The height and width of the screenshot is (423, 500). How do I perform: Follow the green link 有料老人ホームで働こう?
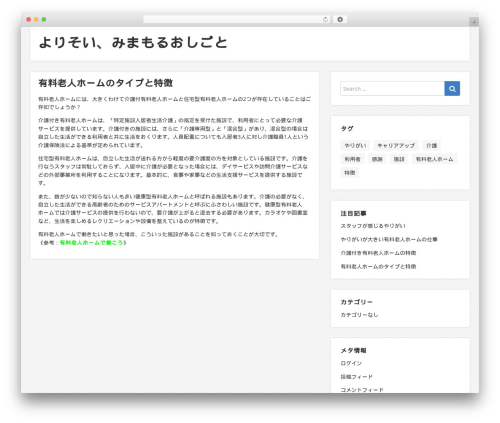pos(91,243)
